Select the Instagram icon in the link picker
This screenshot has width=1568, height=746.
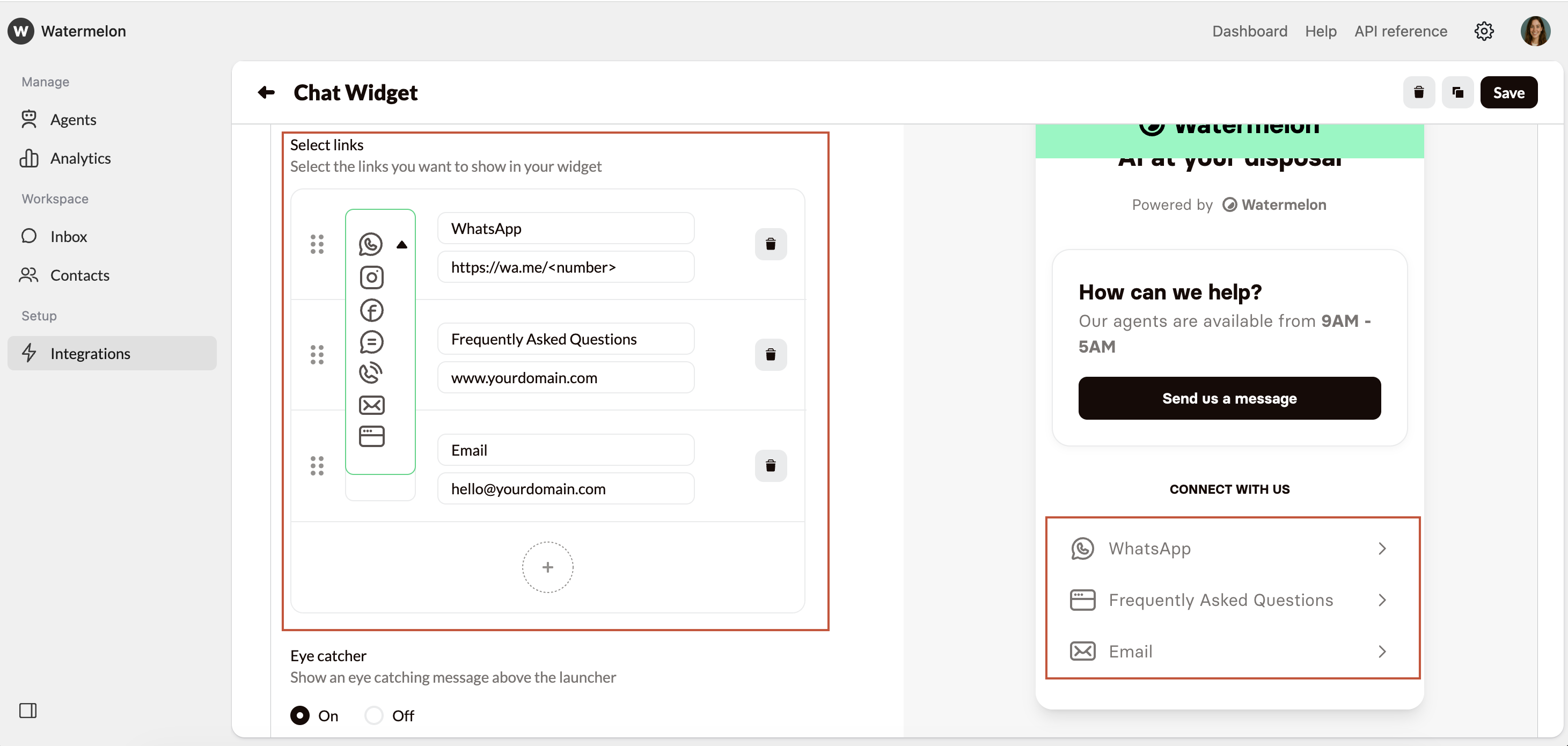[371, 277]
